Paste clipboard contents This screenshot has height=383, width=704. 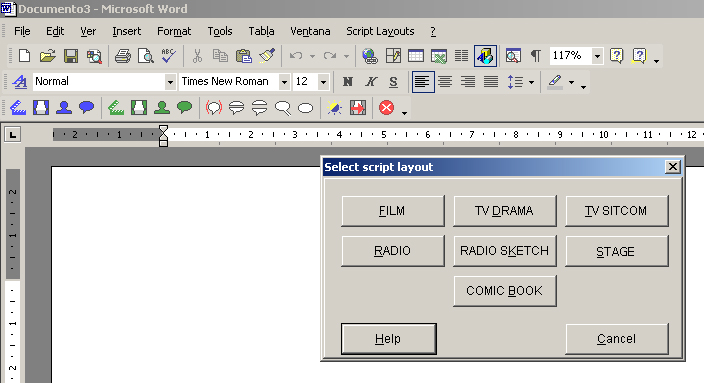pos(243,56)
